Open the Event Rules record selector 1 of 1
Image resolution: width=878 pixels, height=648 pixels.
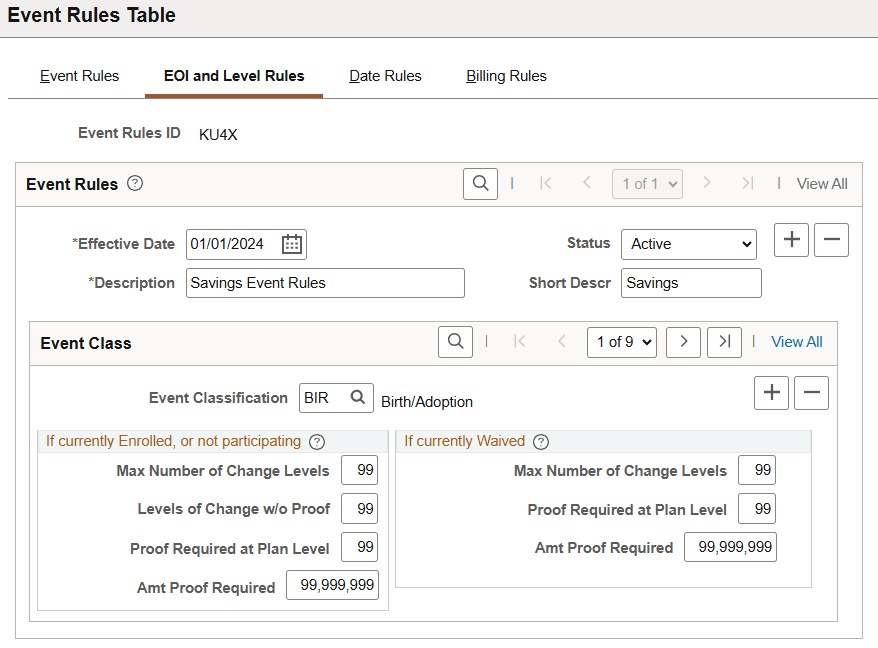[647, 184]
